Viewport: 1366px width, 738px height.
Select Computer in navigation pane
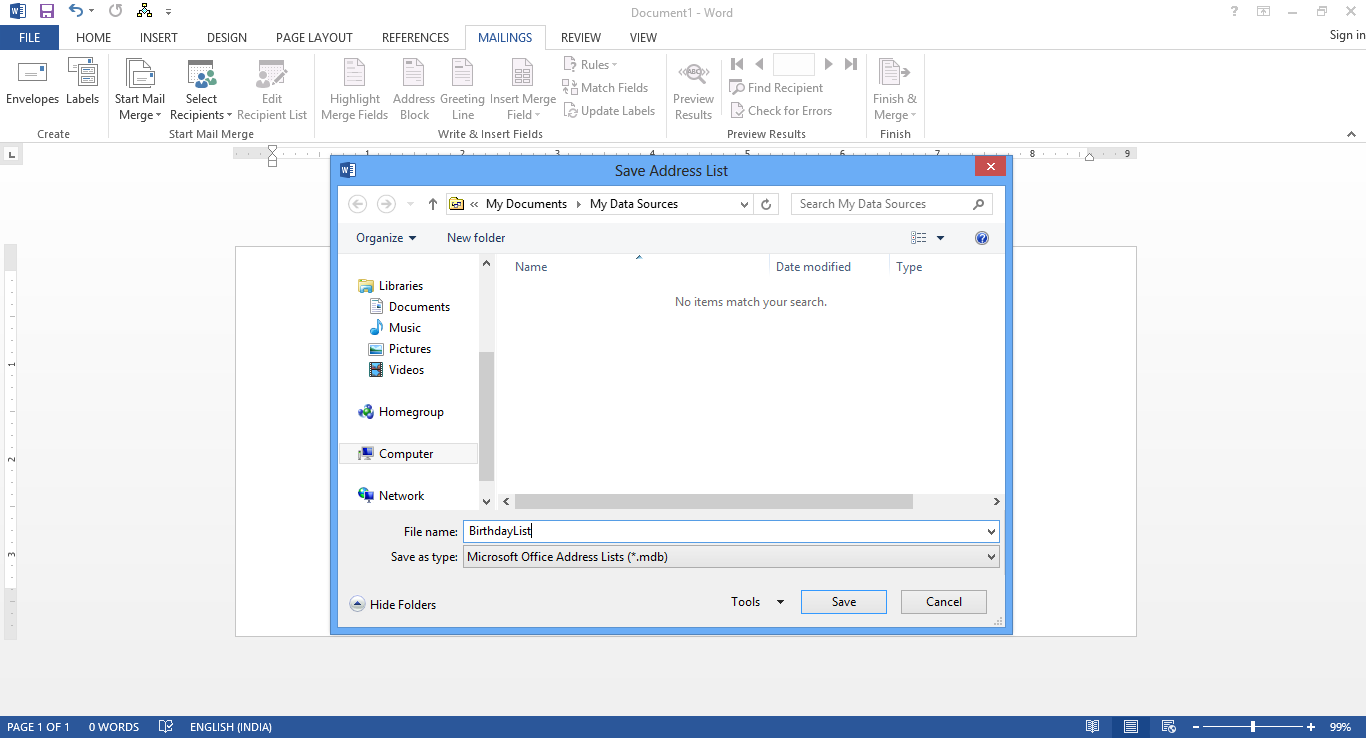[x=409, y=454]
